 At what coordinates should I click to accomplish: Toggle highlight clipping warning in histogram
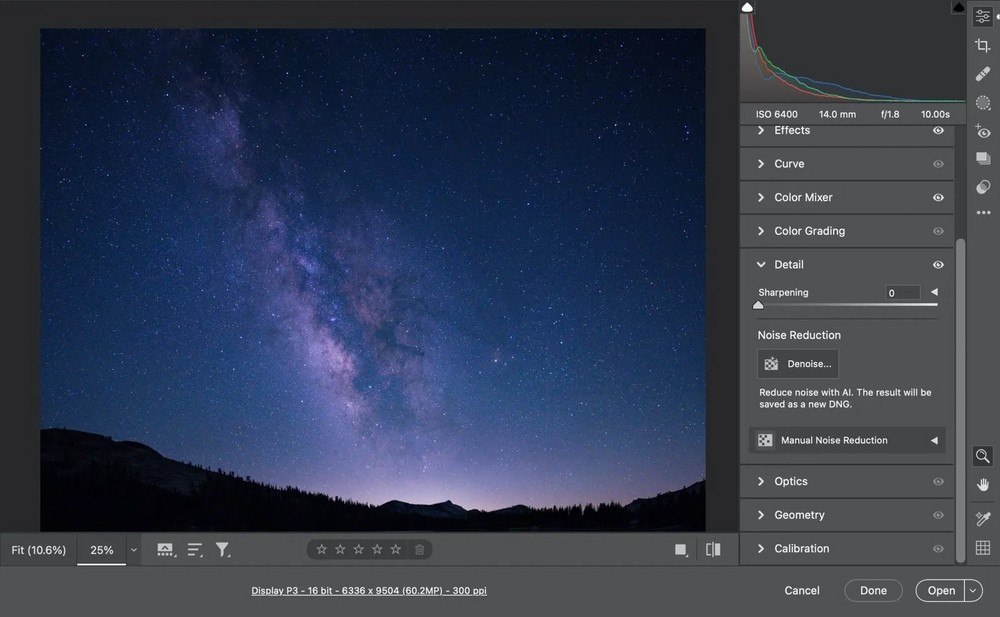pos(958,7)
